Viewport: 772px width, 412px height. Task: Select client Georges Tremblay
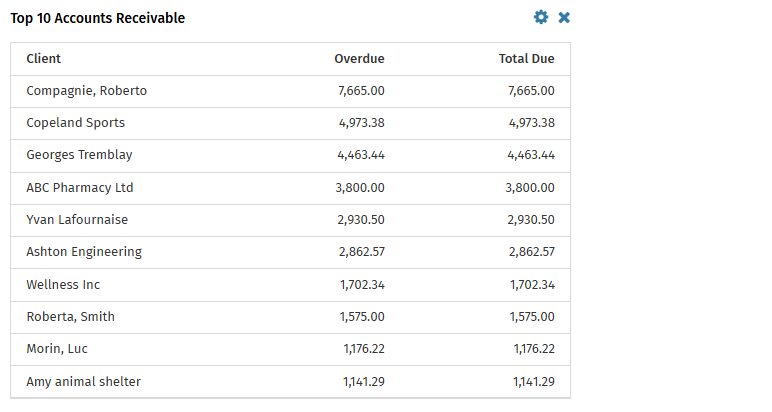pos(79,155)
